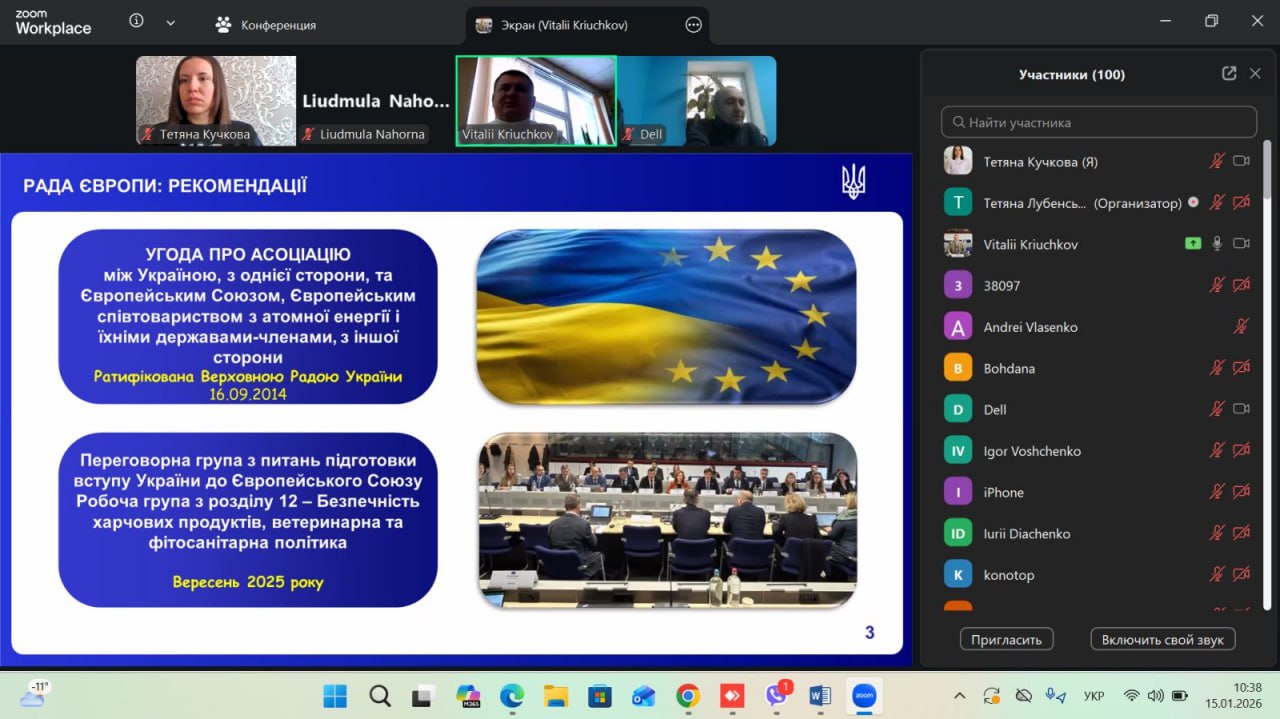Open meeting info icon beside Zoom Workplace
Image resolution: width=1280 pixels, height=719 pixels.
[x=137, y=22]
